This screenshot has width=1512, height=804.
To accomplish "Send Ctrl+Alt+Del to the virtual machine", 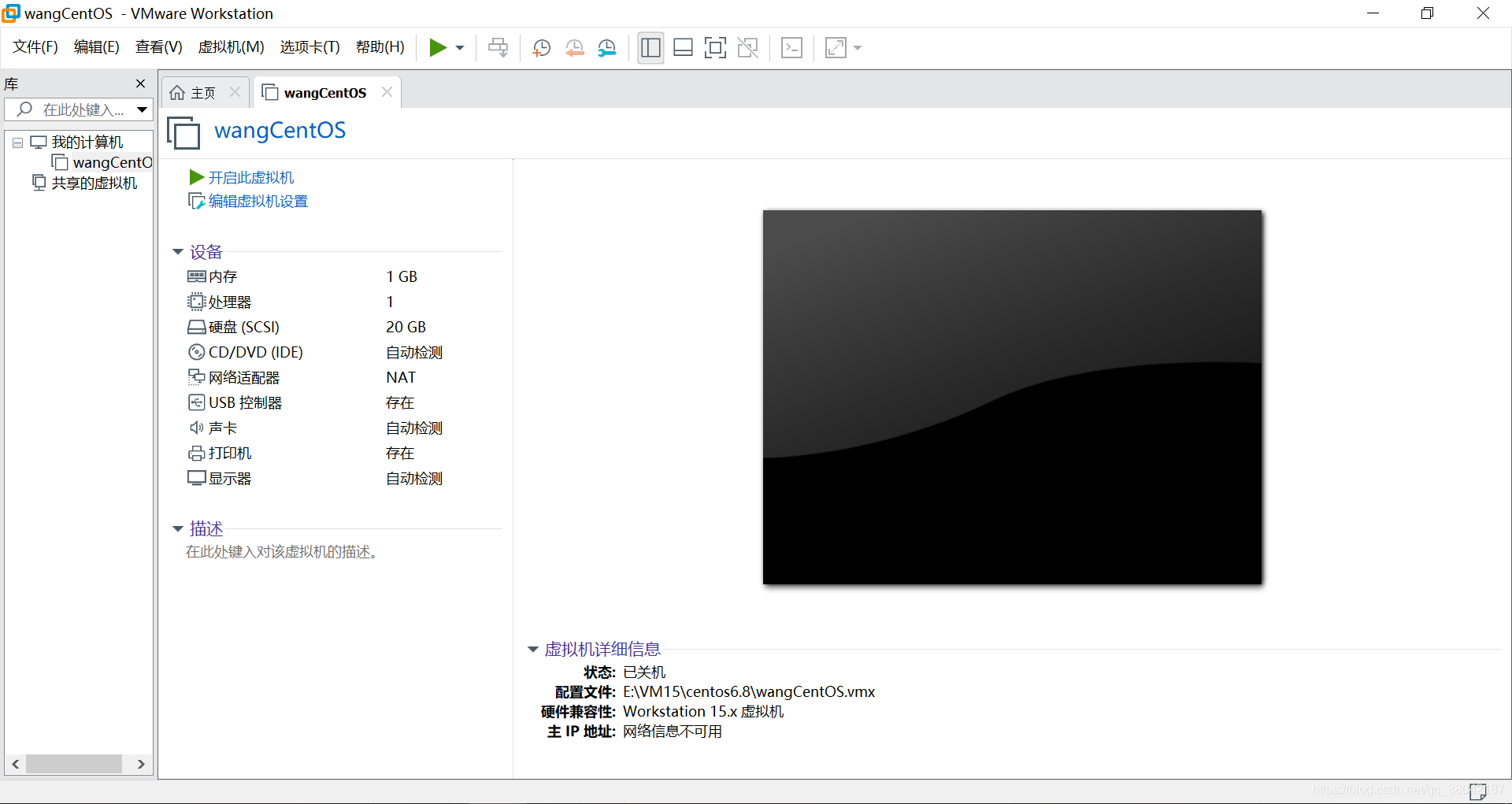I will (498, 47).
